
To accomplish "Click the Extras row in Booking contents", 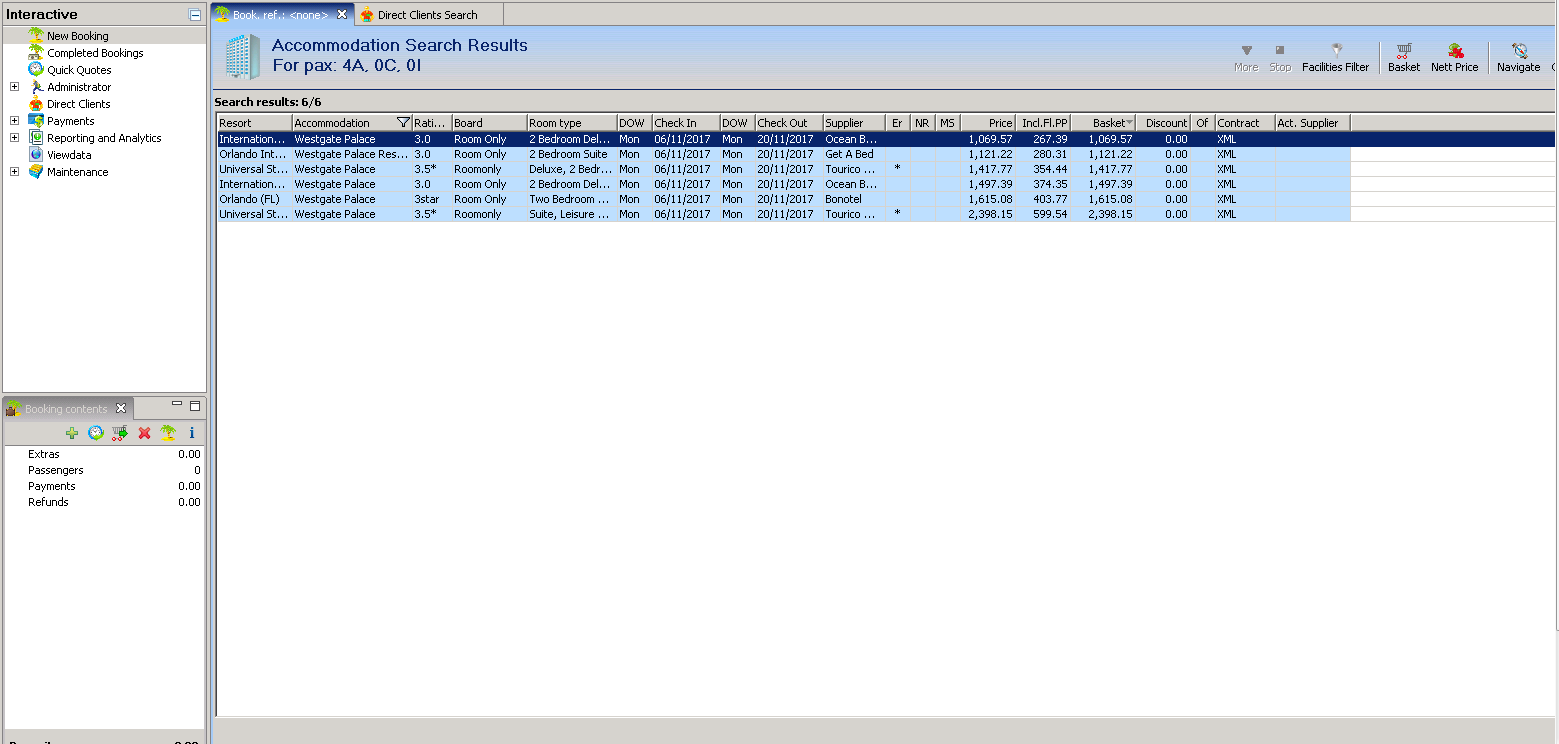I will tap(104, 454).
